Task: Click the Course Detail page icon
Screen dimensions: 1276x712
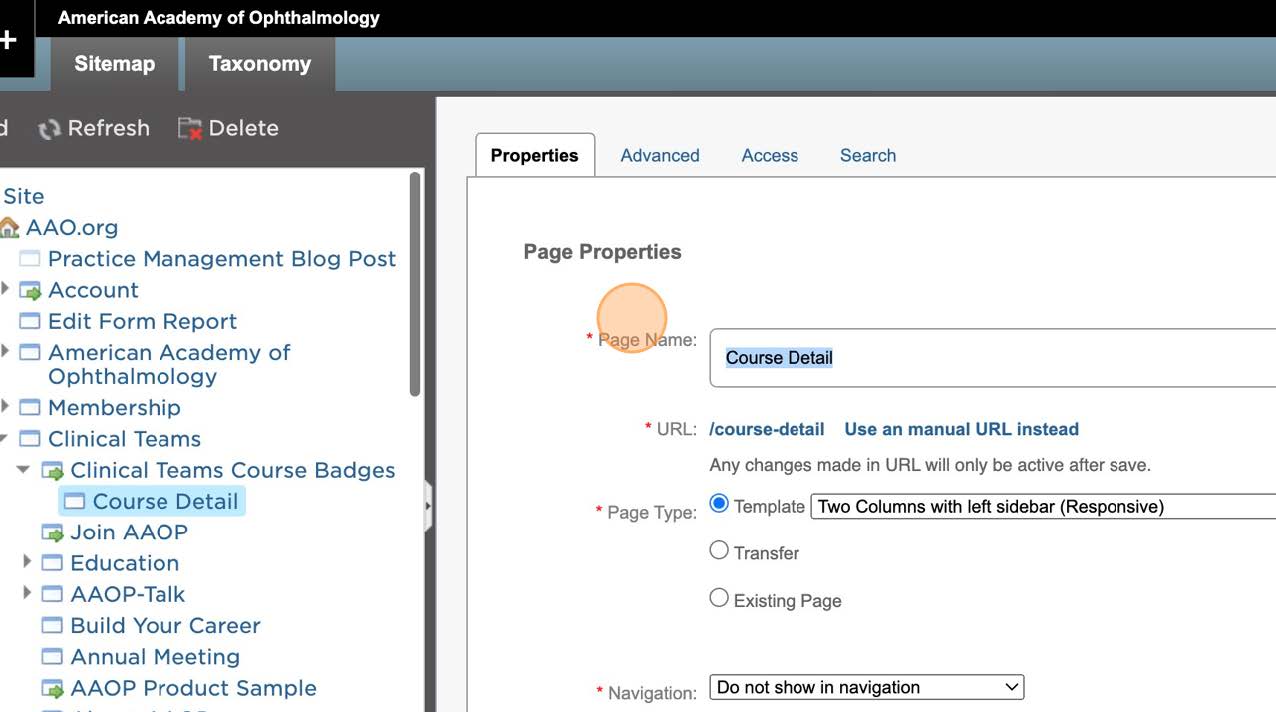Action: point(75,502)
